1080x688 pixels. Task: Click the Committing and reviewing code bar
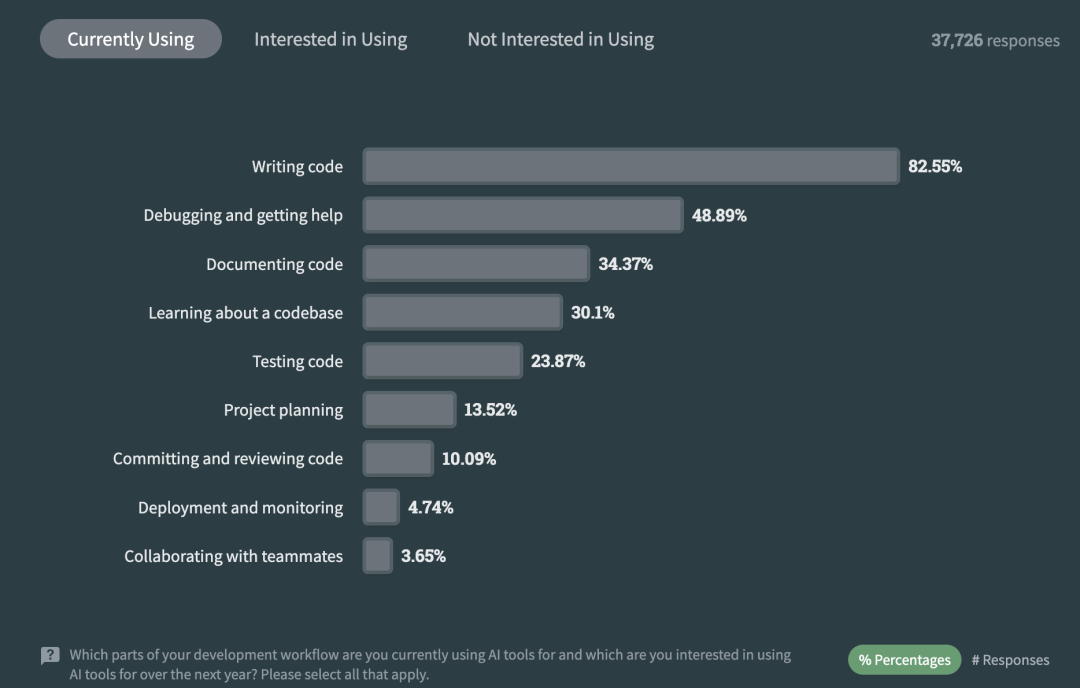(398, 459)
